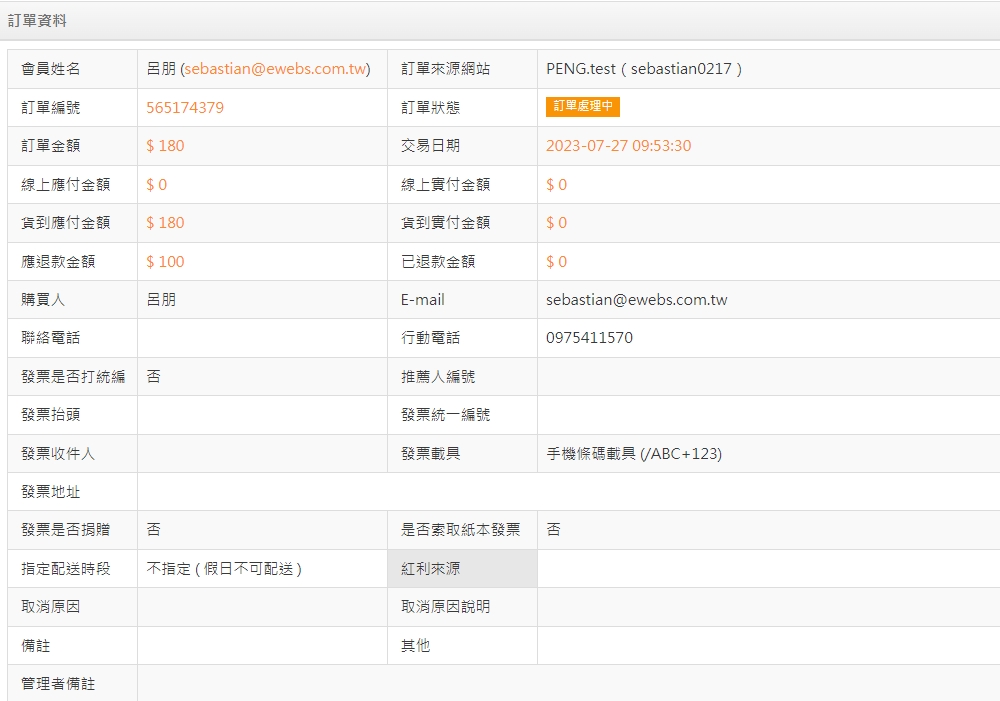Image resolution: width=1000 pixels, height=701 pixels.
Task: Select the $ 0 value of 線上應付金額
Action: click(x=157, y=185)
